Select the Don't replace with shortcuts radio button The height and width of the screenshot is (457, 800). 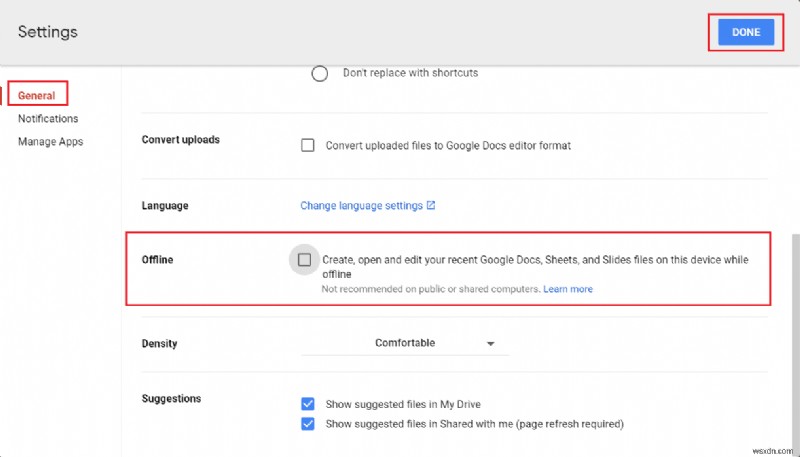[x=320, y=73]
